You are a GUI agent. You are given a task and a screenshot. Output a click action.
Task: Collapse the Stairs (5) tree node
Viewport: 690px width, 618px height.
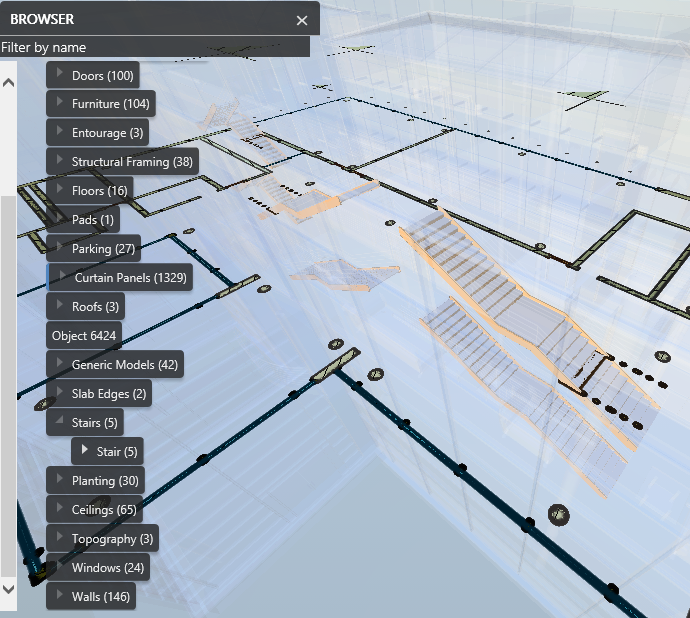pos(60,423)
